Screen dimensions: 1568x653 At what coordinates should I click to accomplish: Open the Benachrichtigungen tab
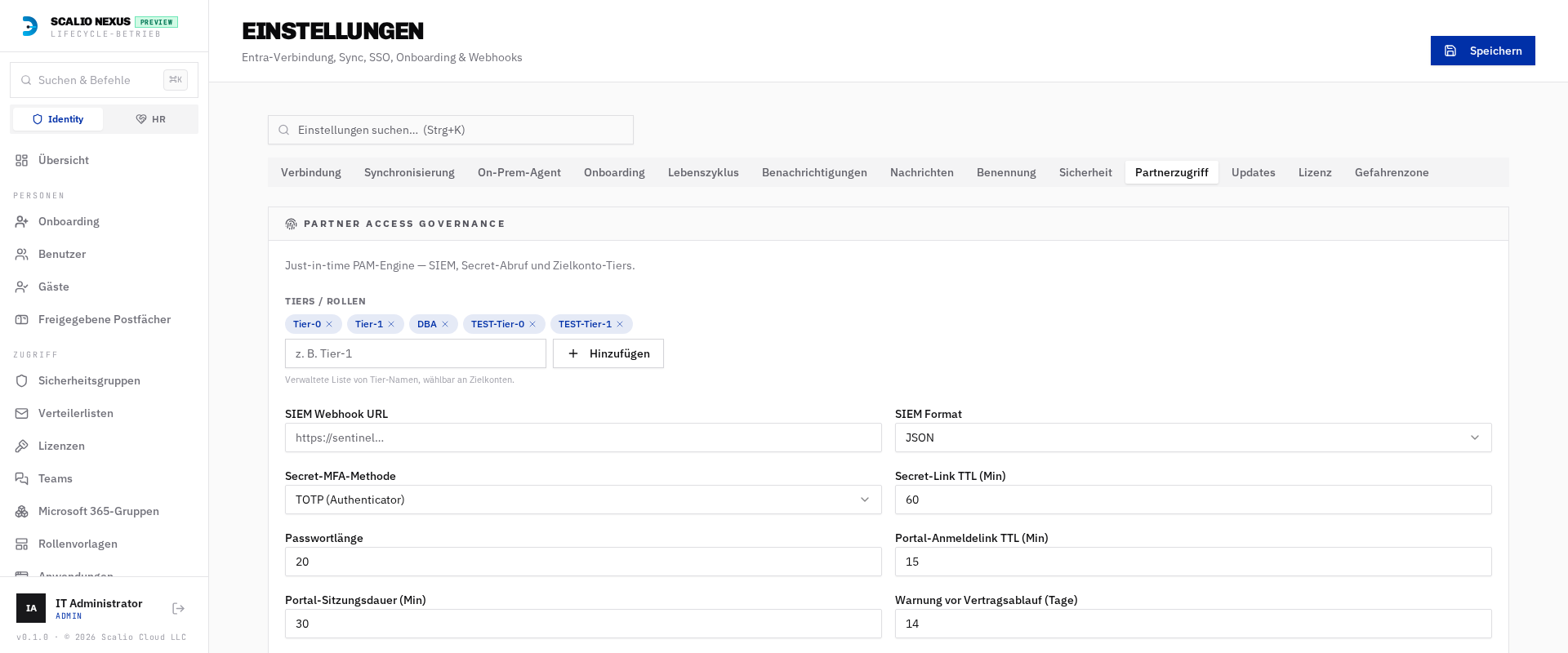click(814, 172)
